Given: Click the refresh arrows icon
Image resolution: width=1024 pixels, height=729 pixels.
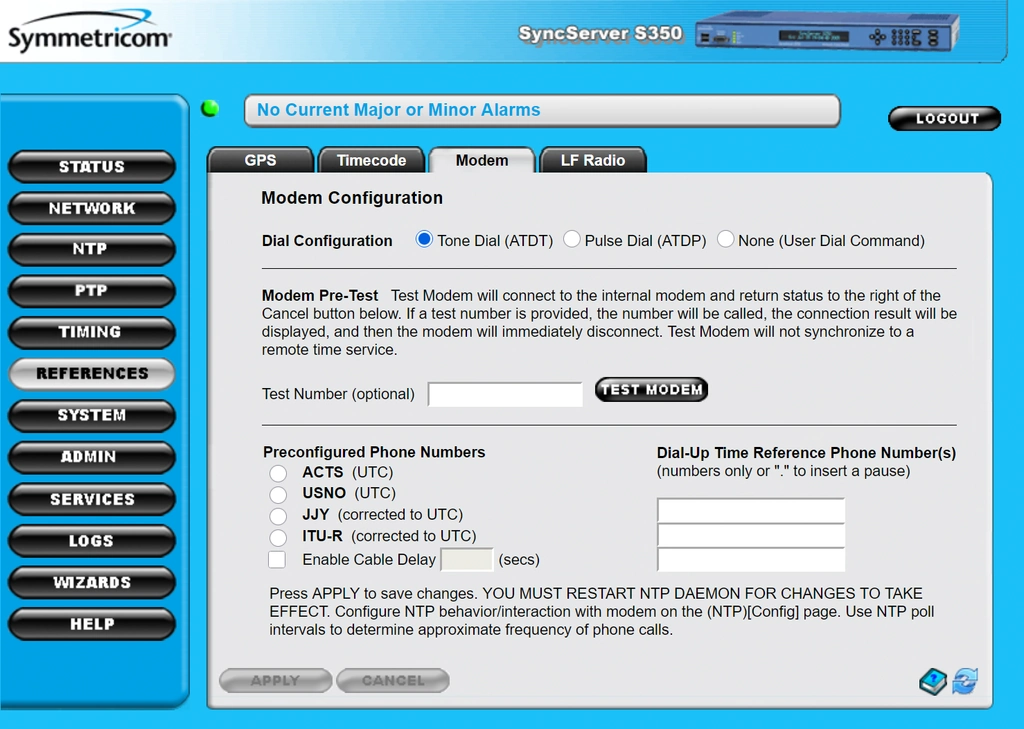Looking at the screenshot, I should click(x=965, y=681).
